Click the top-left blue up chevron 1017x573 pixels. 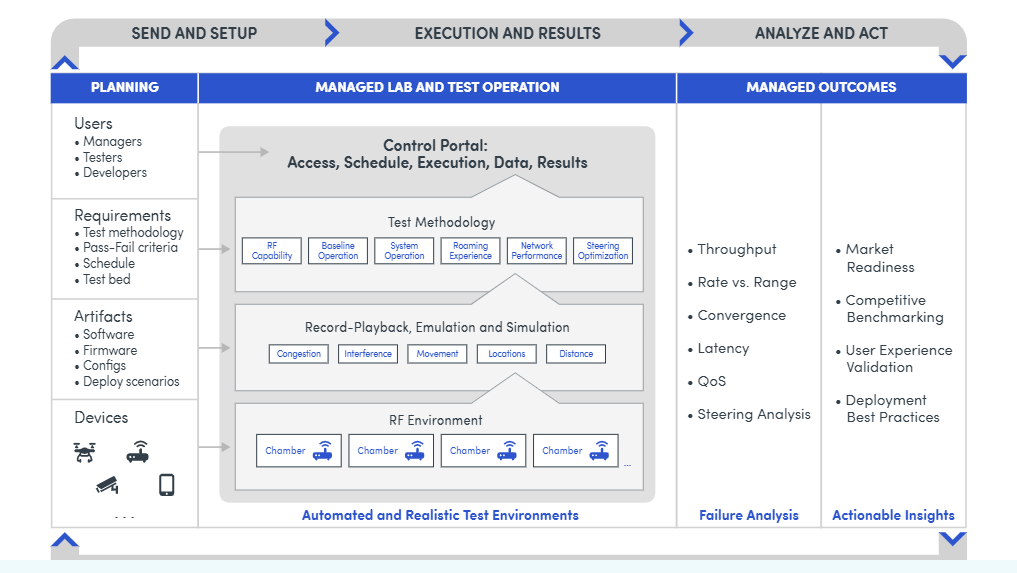[x=65, y=62]
